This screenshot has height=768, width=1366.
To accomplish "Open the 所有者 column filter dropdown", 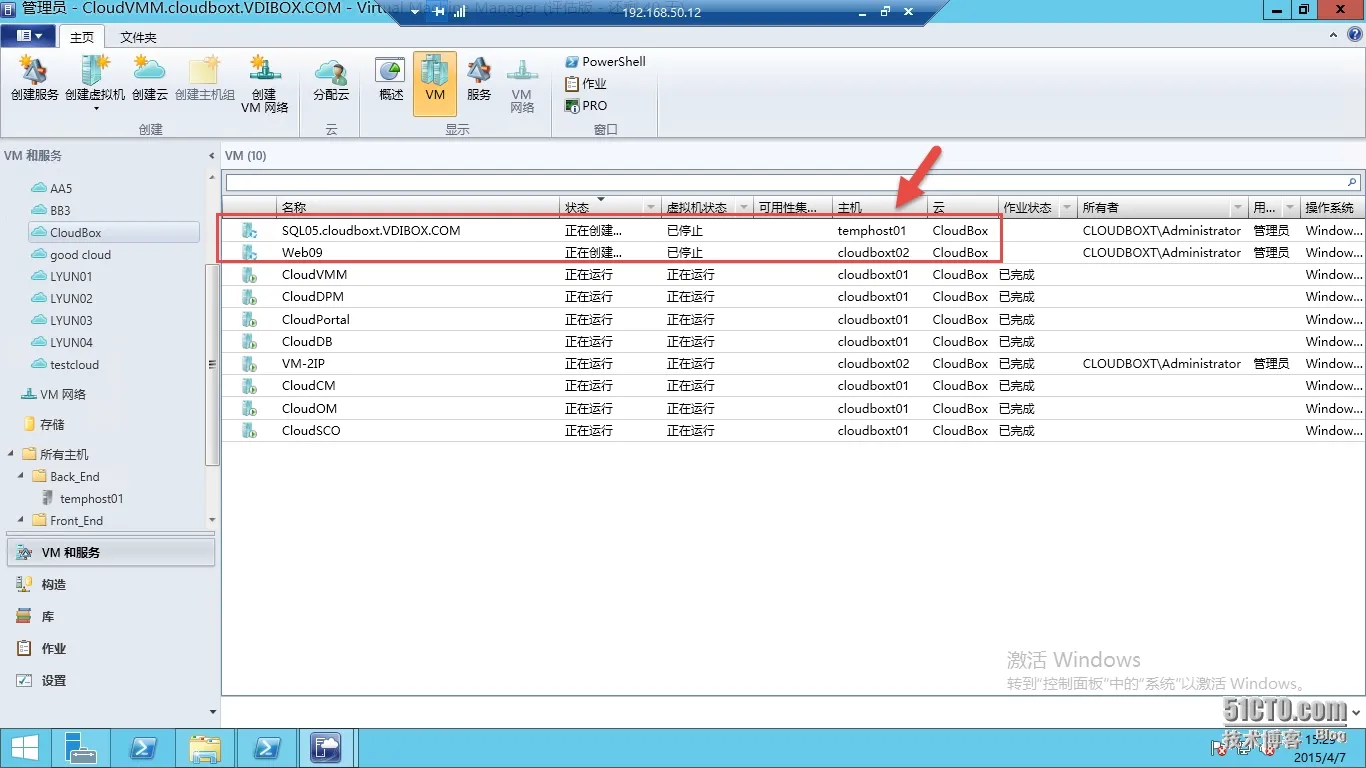I will click(x=1238, y=208).
